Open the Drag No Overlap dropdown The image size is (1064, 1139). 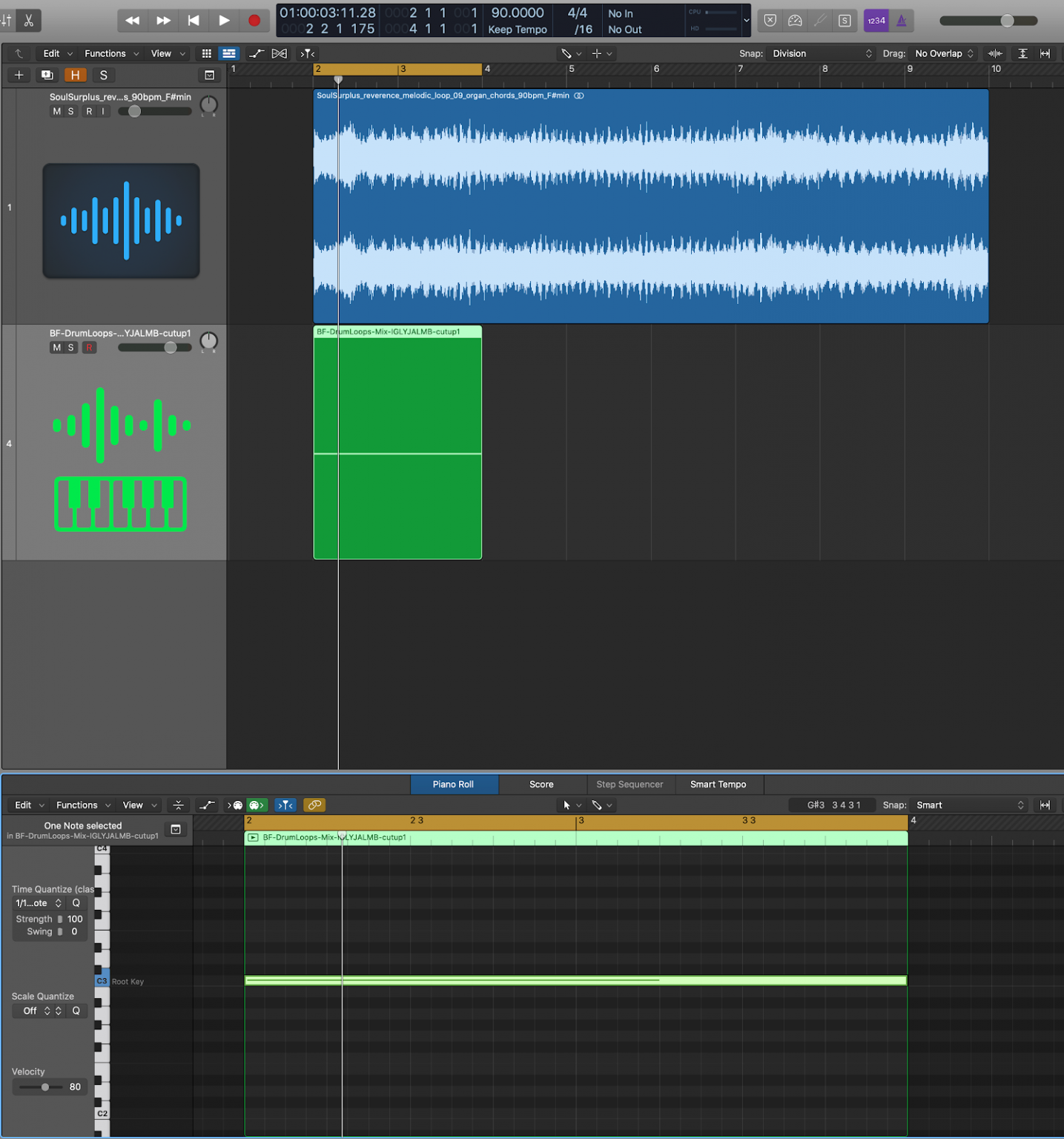point(944,53)
